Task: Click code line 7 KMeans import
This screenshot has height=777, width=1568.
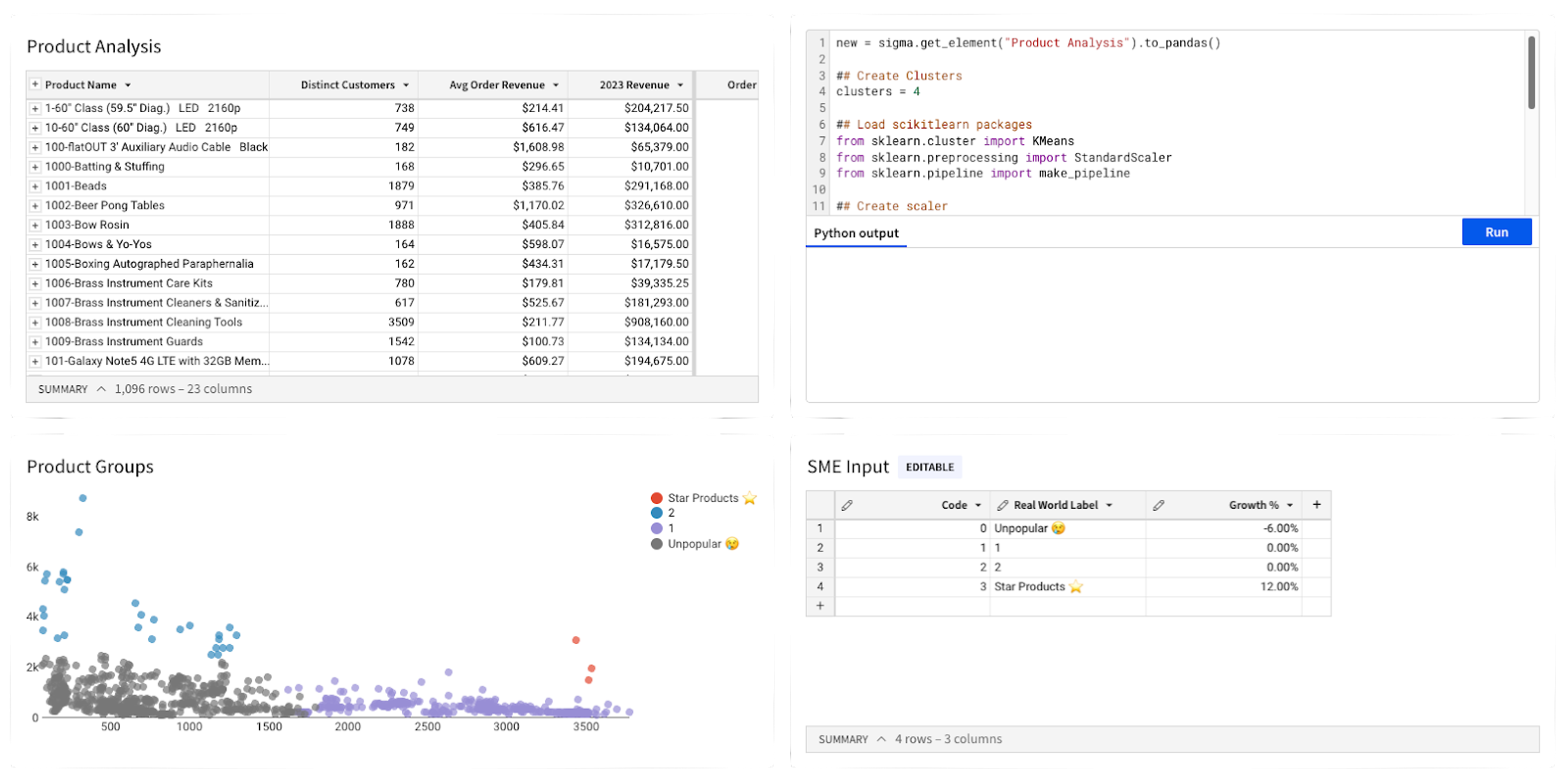Action: pyautogui.click(x=955, y=141)
